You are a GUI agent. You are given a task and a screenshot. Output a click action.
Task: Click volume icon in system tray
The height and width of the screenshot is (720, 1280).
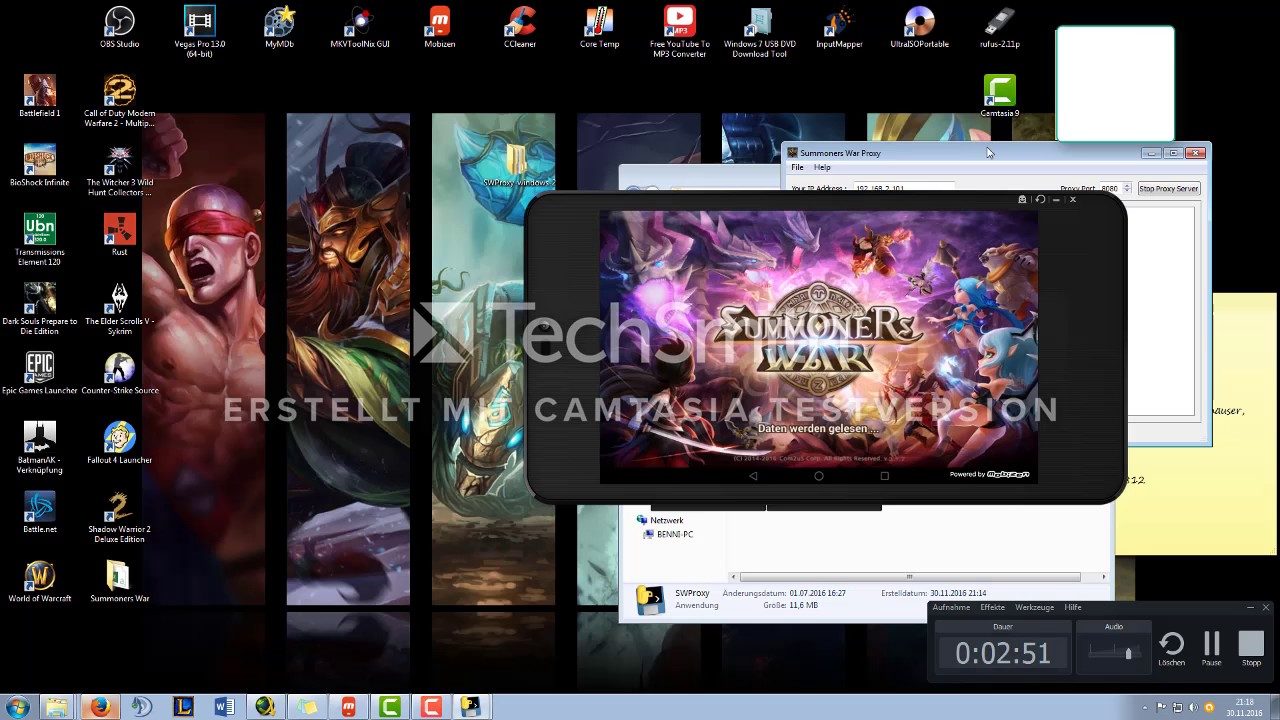click(x=1192, y=707)
